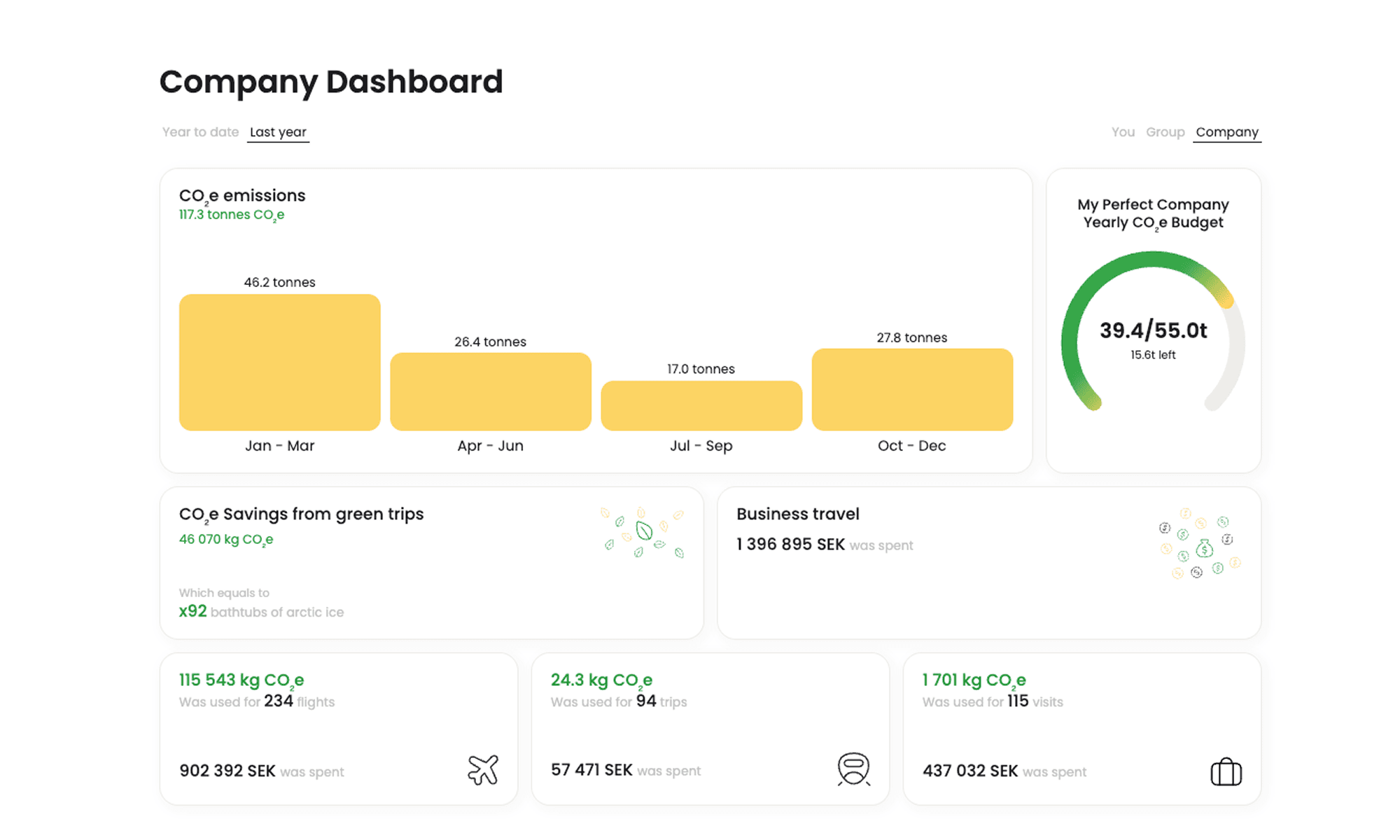Click the green money bag icon in Business travel
1400x840 pixels.
pyautogui.click(x=1205, y=549)
